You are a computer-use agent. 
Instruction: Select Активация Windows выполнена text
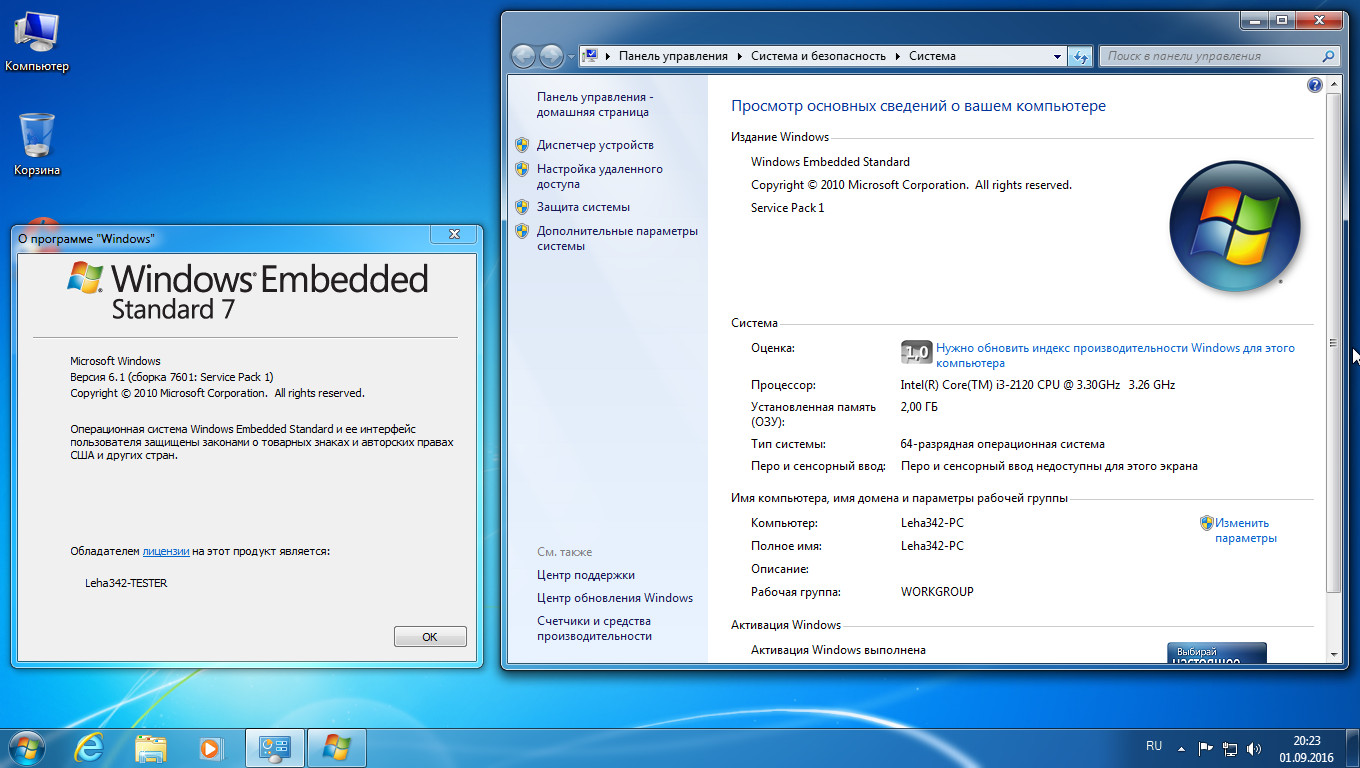point(838,650)
